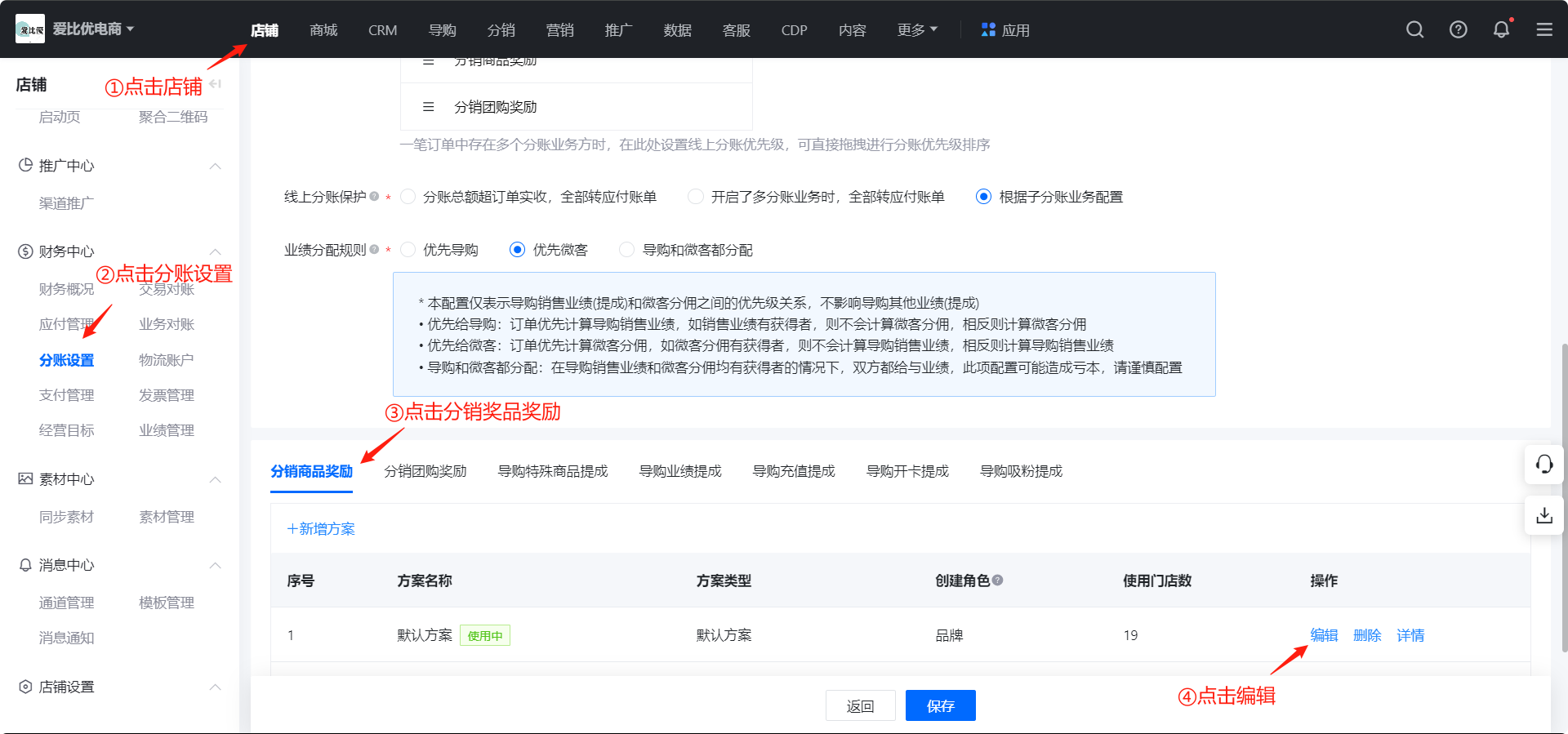Switch to the 分销团购奖励 tab
The width and height of the screenshot is (1568, 734).
coord(425,471)
